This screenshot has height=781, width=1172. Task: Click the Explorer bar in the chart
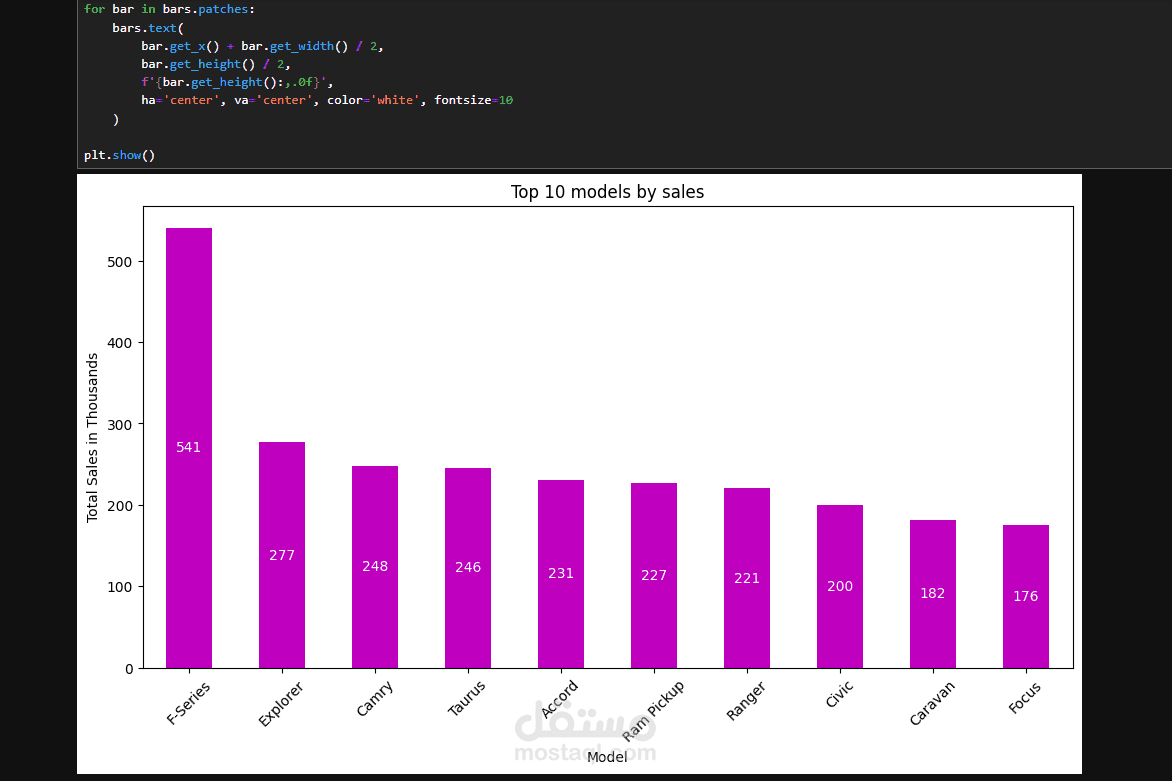click(x=282, y=555)
